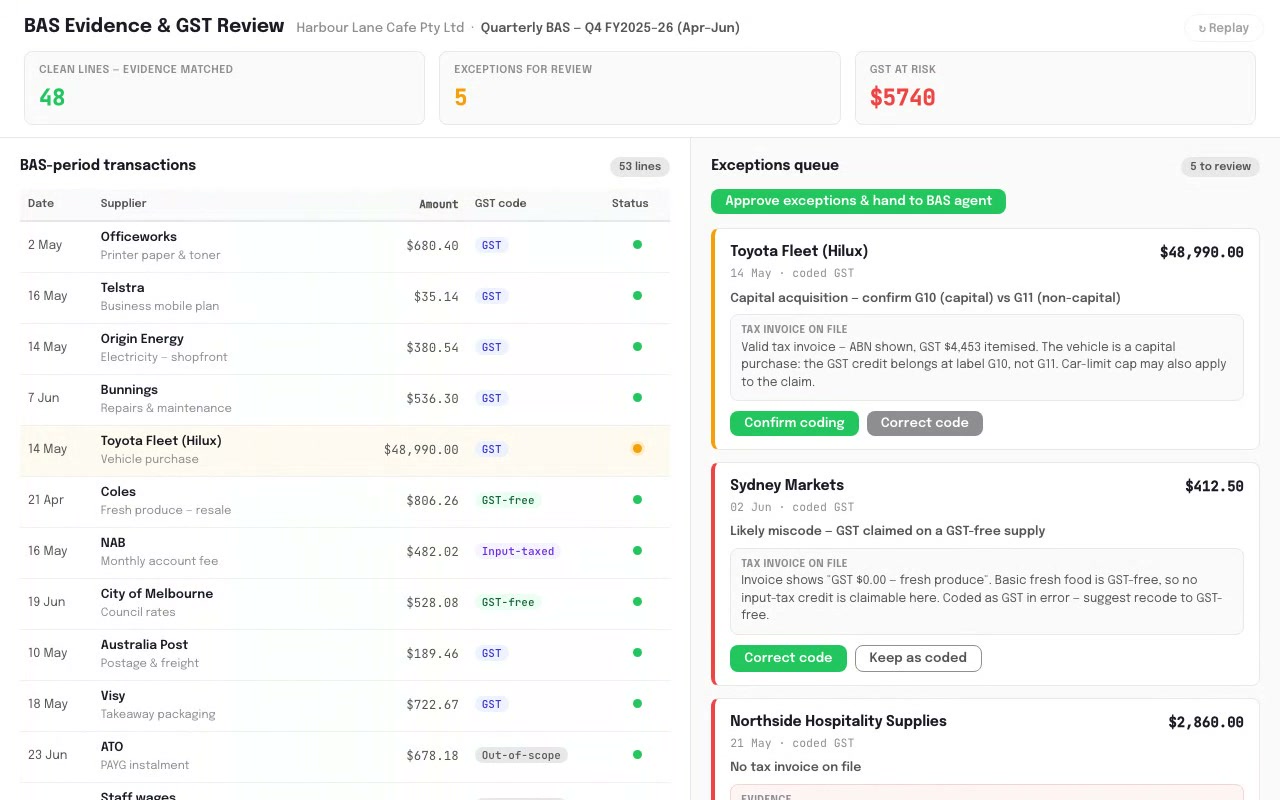Click the status dot for Coles
1280x800 pixels.
click(637, 500)
